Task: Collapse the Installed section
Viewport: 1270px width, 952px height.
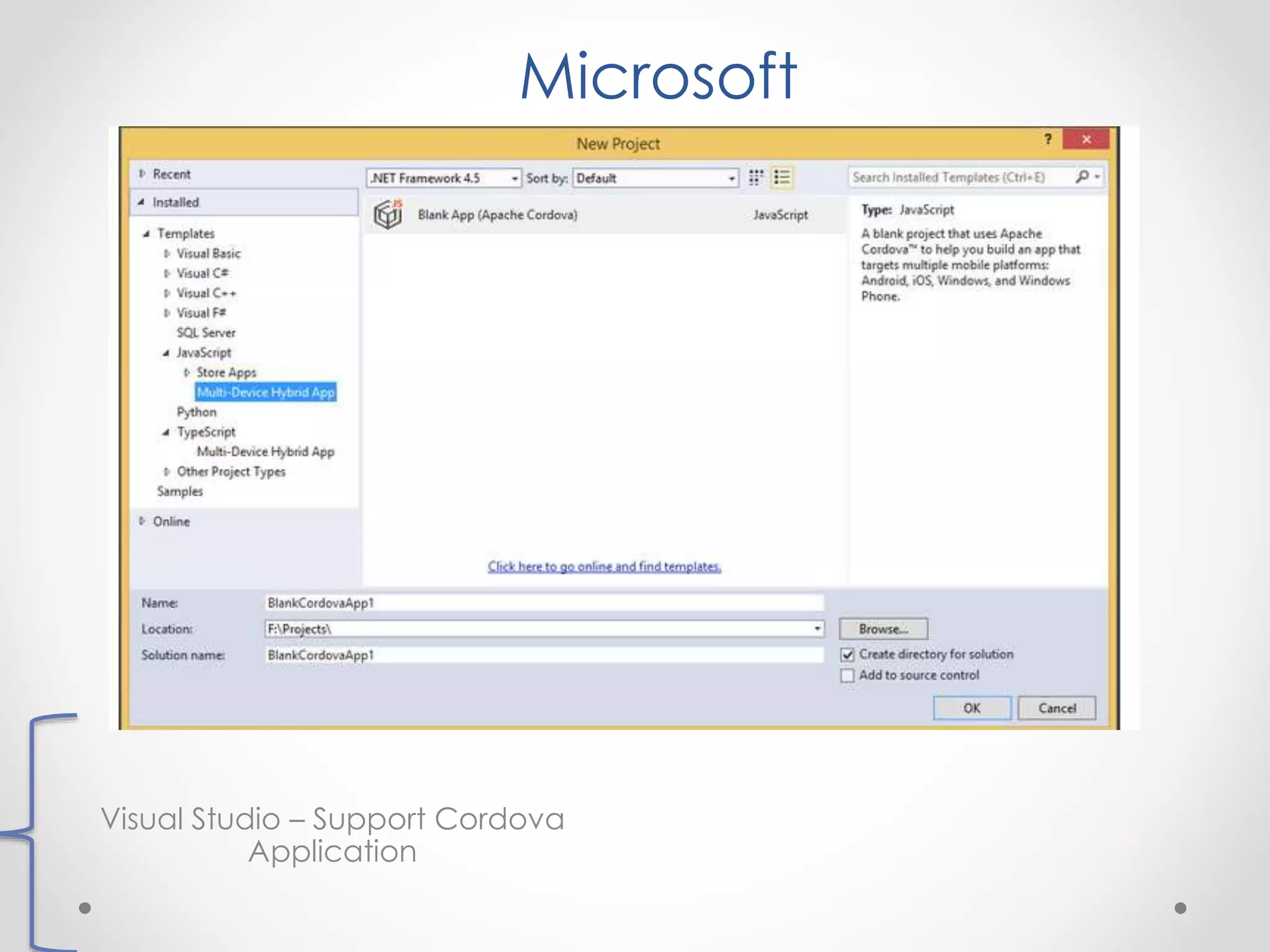Action: 141,202
